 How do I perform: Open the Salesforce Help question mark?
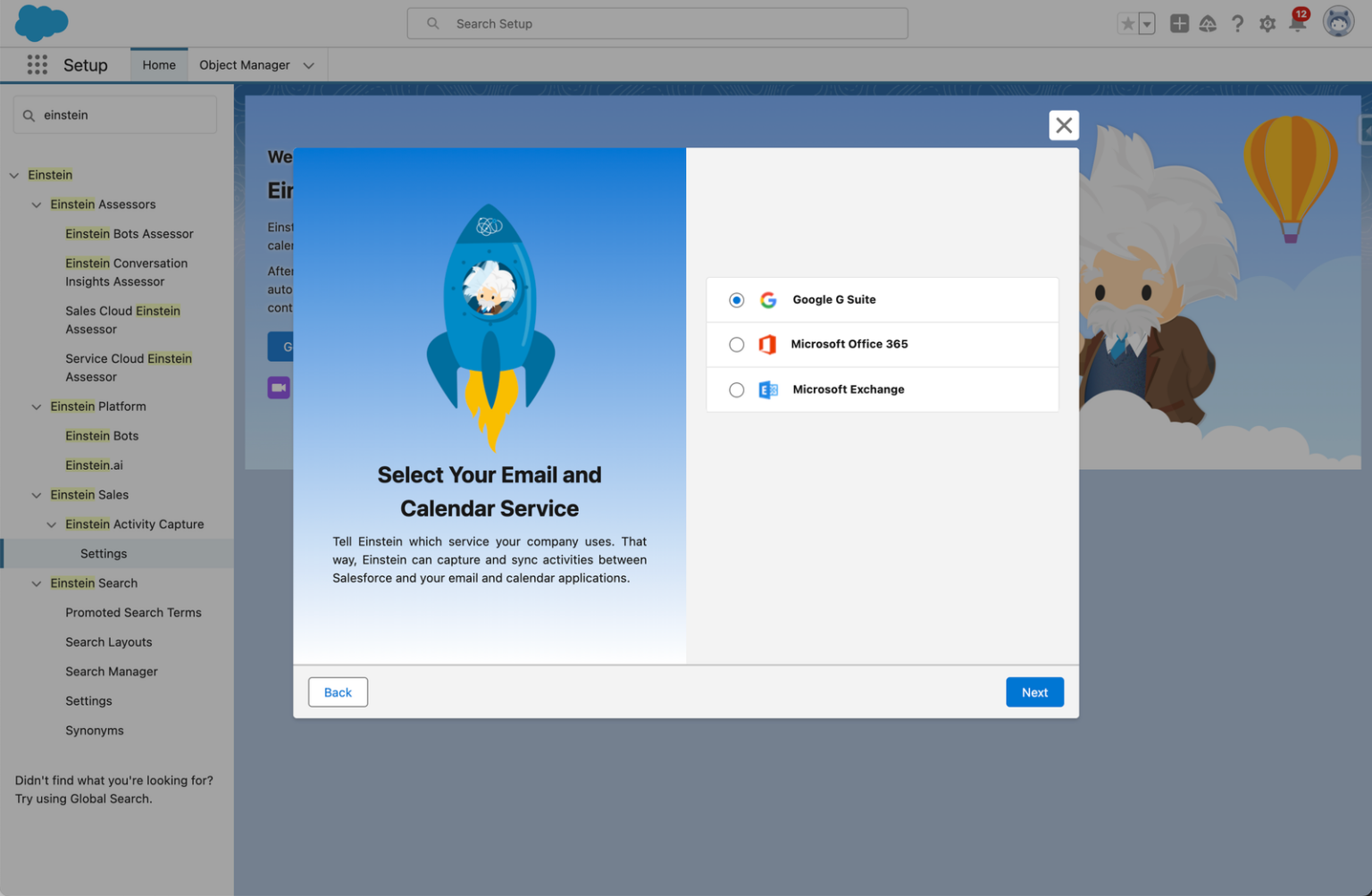click(1238, 23)
